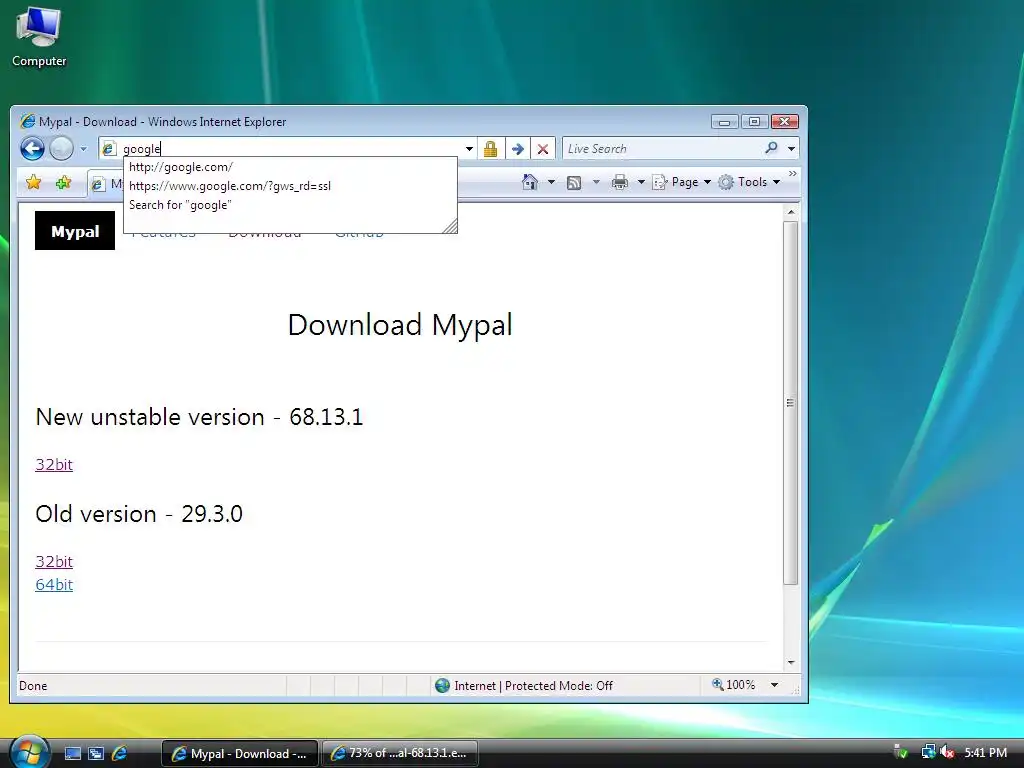Click Internet Protected Mode status zone
Screen dimensions: 1024x768
(x=524, y=686)
